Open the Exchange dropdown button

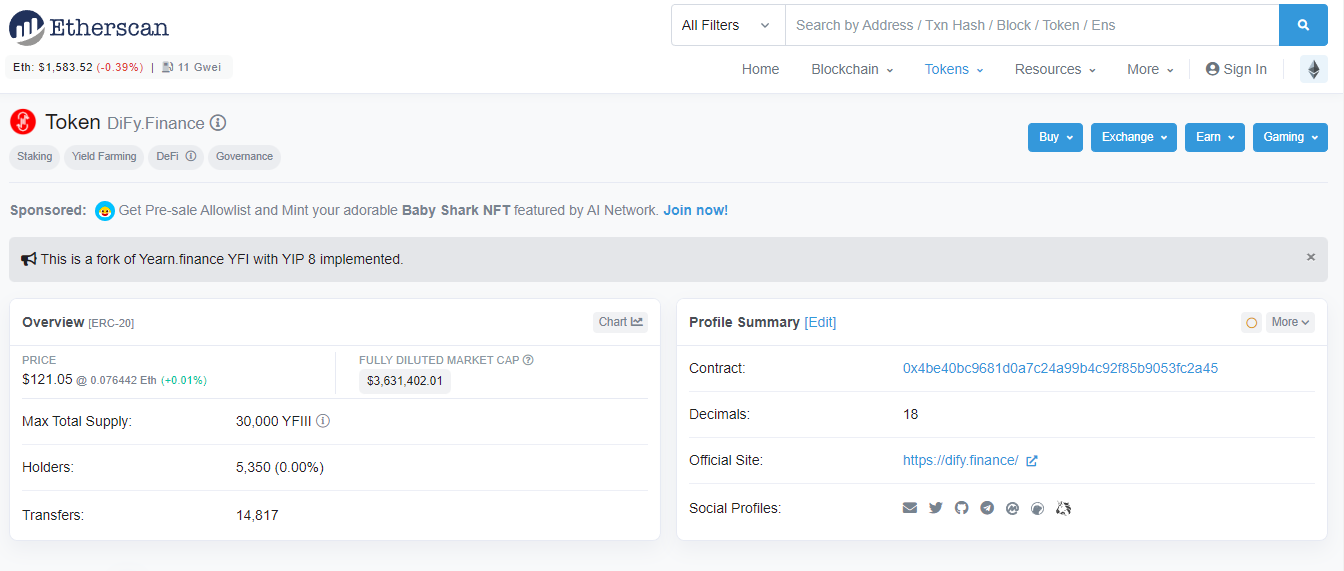pos(1134,137)
